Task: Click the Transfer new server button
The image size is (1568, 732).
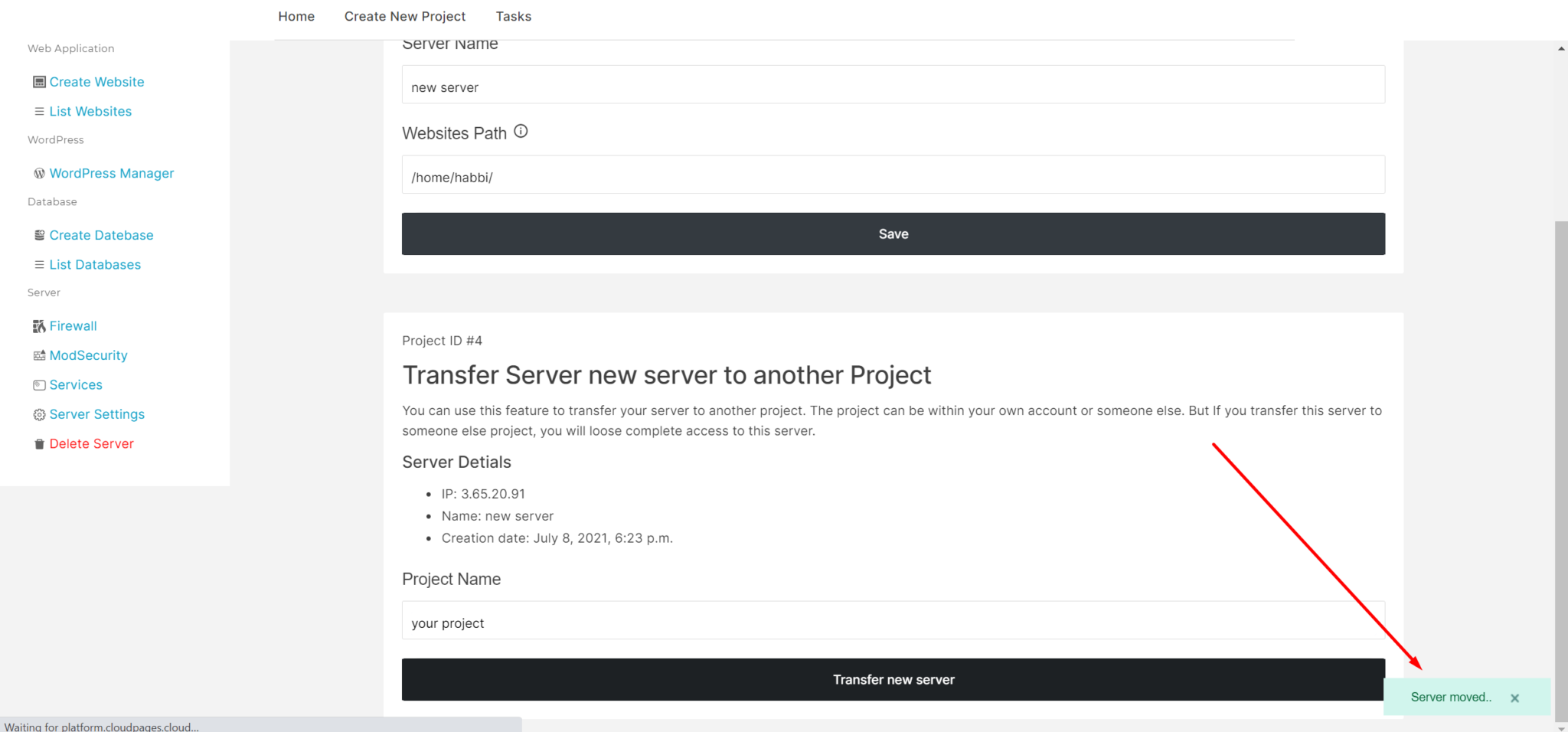Action: (893, 679)
